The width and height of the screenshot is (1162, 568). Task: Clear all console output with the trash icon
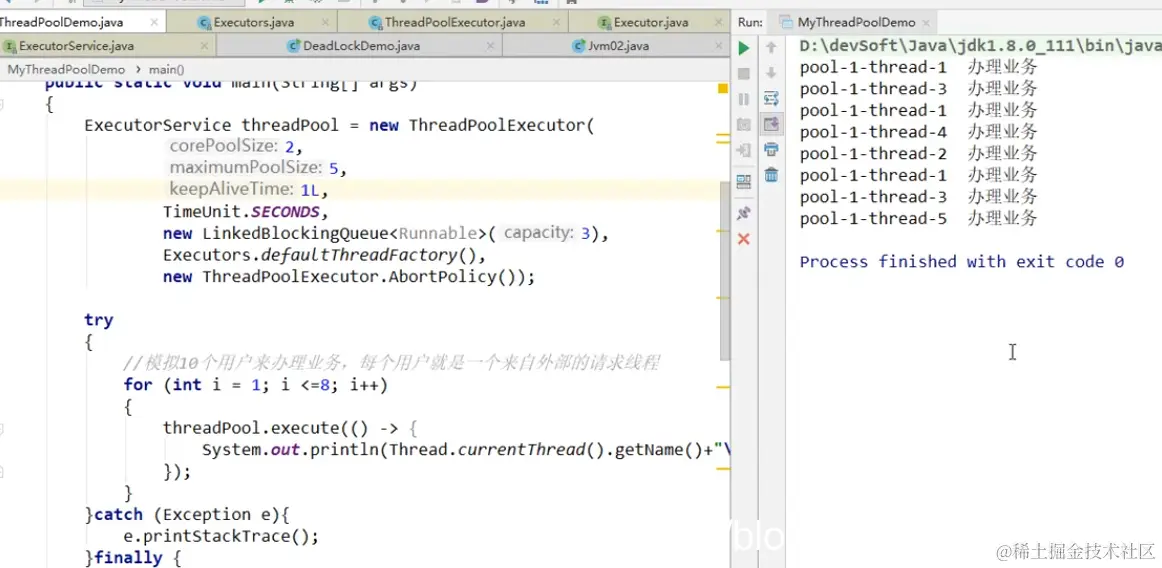pos(771,175)
